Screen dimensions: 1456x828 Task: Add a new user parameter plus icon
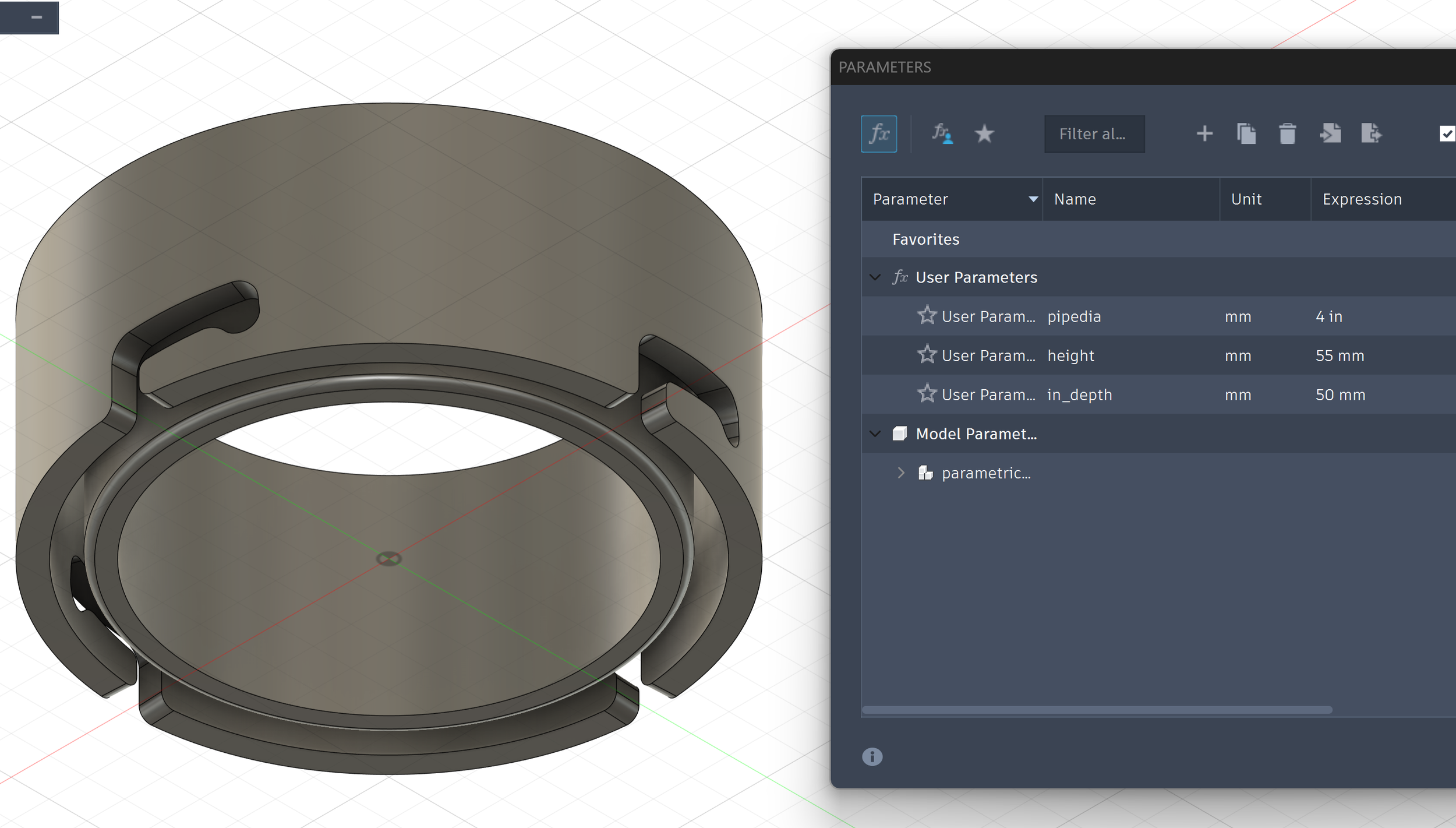click(x=1204, y=134)
